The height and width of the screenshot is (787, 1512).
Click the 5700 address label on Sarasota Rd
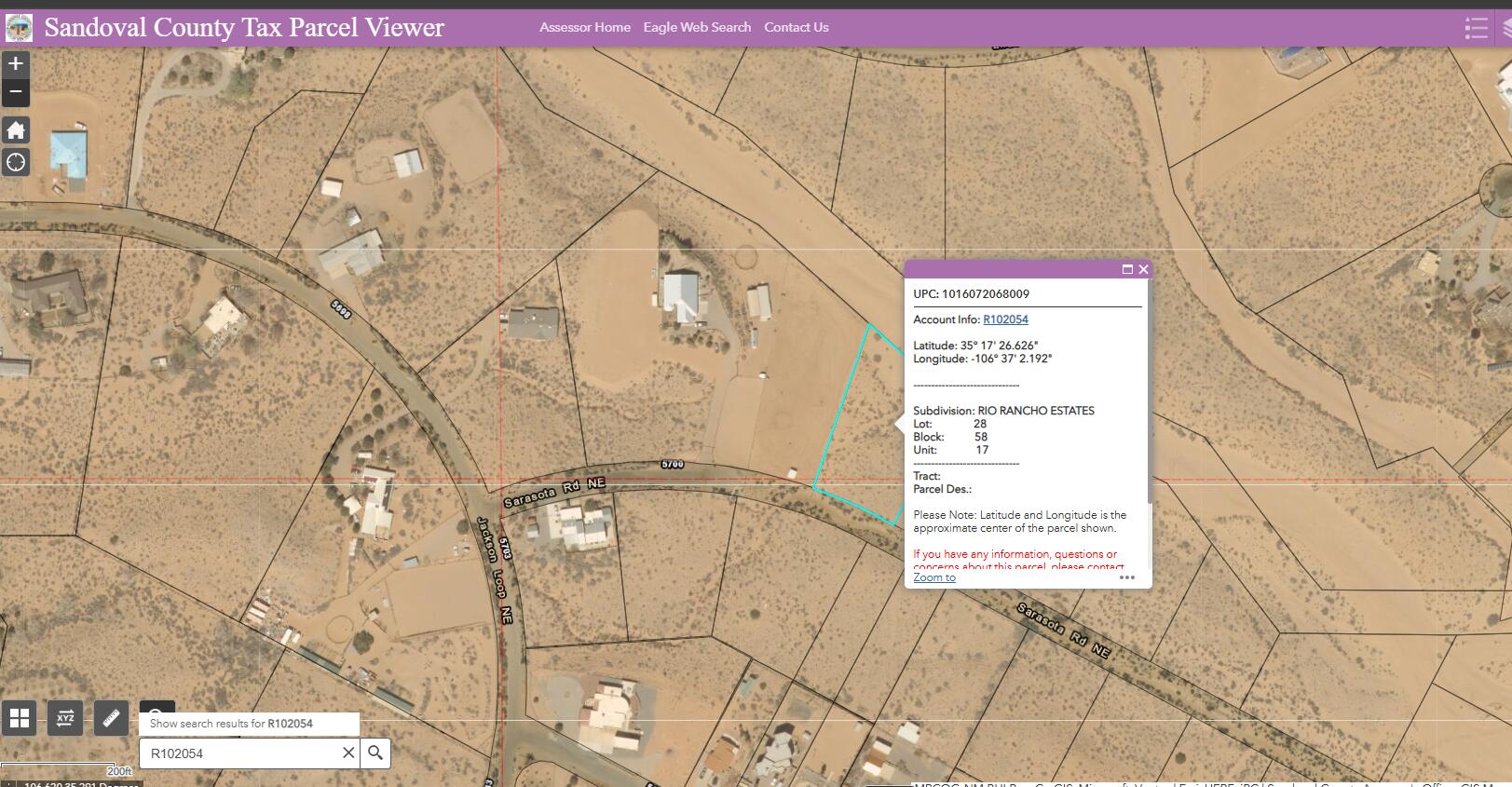coord(672,464)
